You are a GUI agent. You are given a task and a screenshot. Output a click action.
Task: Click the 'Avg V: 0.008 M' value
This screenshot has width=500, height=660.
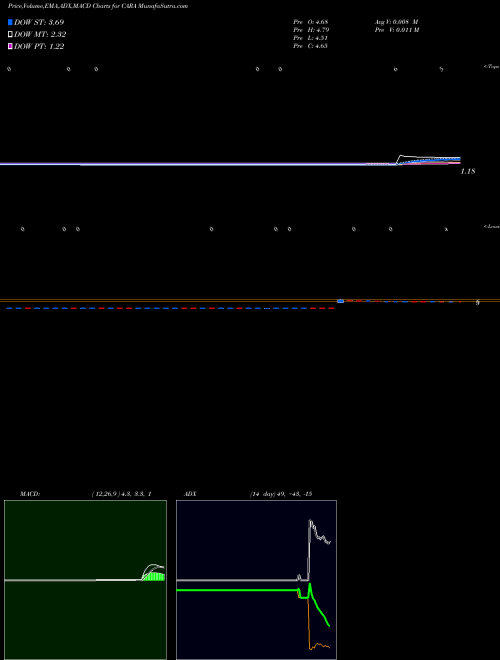396,22
